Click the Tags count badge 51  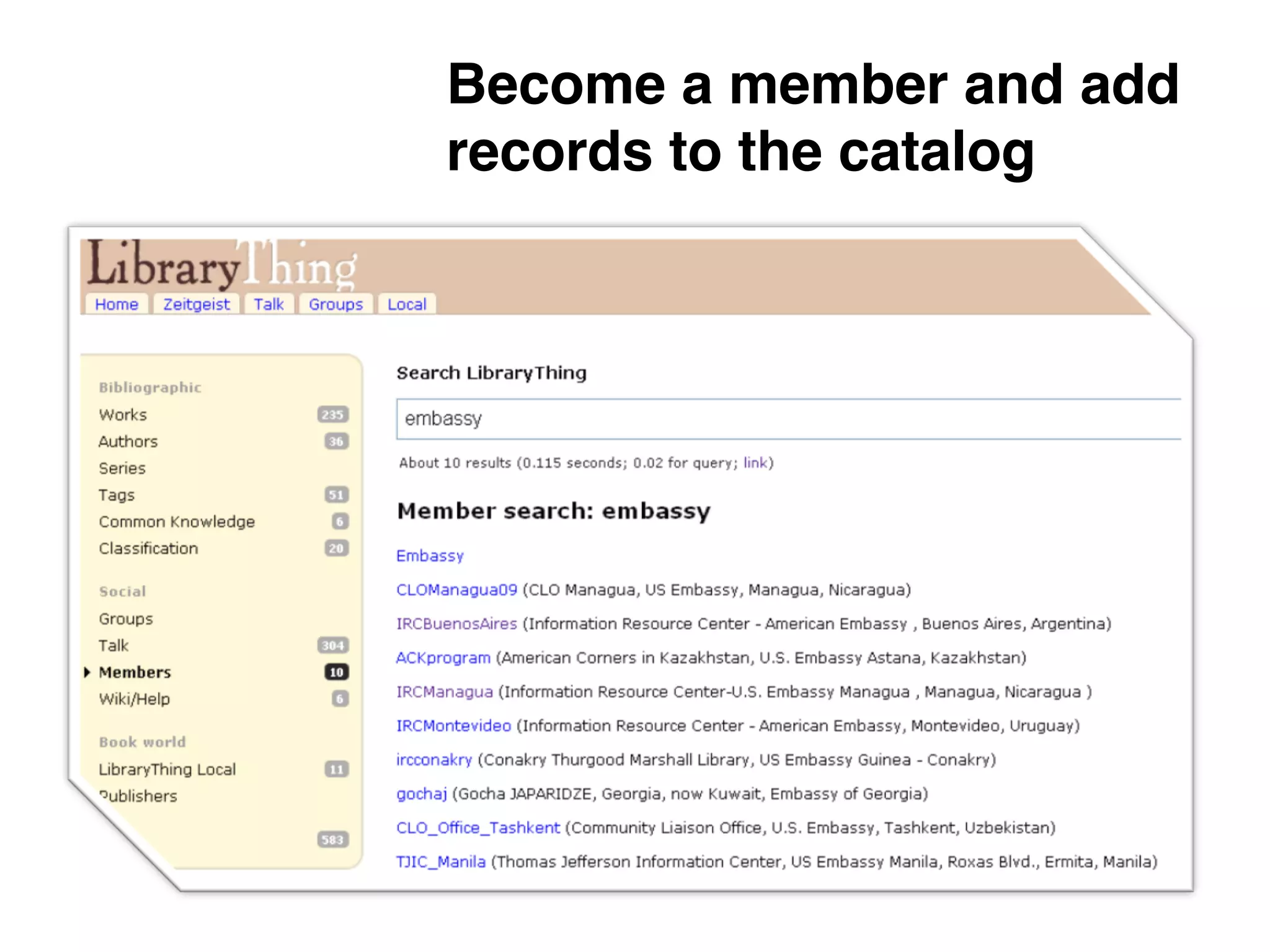[336, 495]
